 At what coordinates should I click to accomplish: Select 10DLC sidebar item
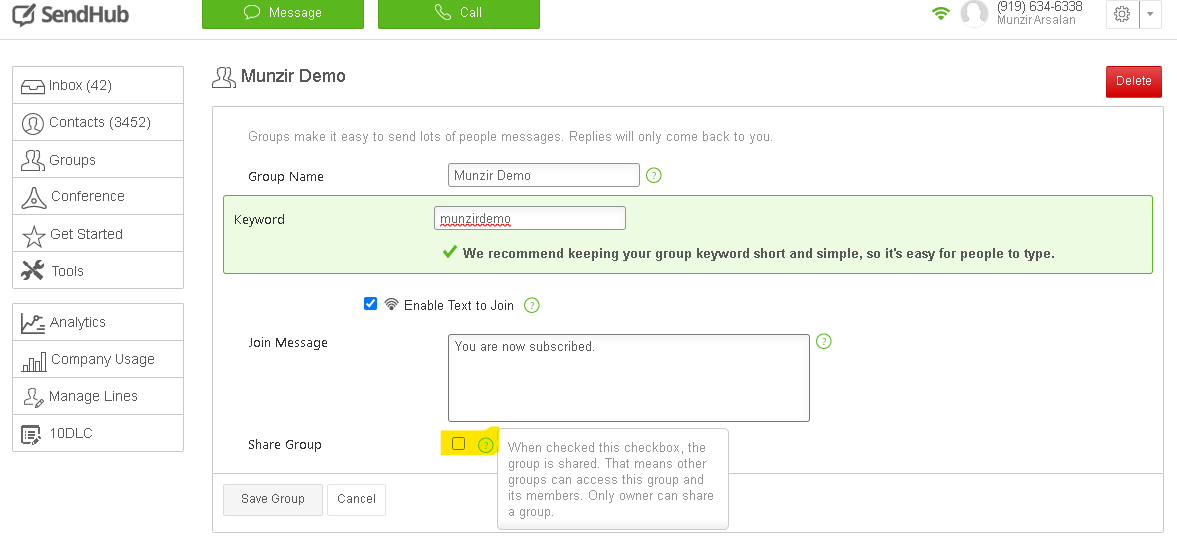98,433
